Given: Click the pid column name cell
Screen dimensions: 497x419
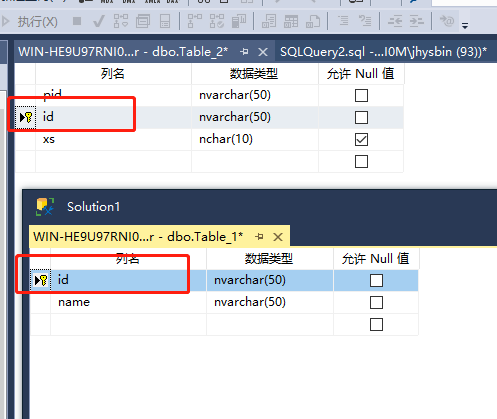Looking at the screenshot, I should pyautogui.click(x=113, y=95).
